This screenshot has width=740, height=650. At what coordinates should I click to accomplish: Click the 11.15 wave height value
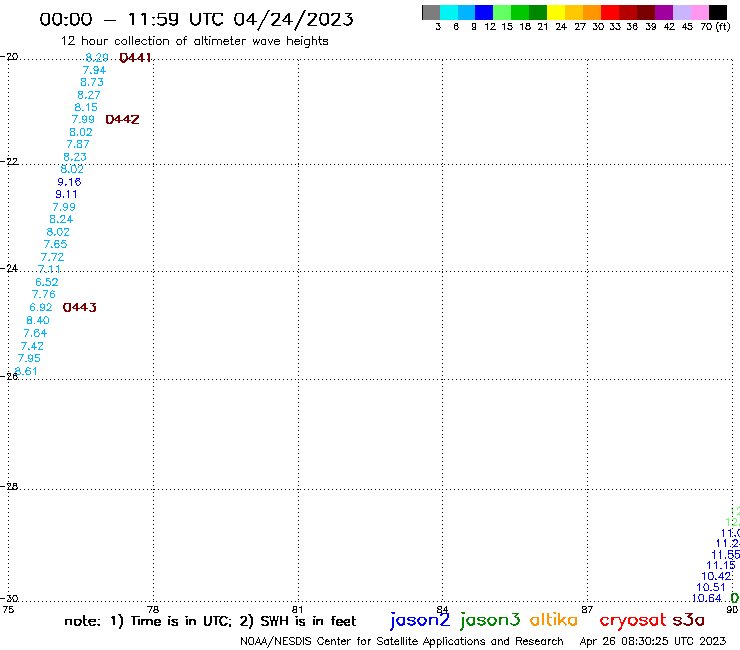721,565
